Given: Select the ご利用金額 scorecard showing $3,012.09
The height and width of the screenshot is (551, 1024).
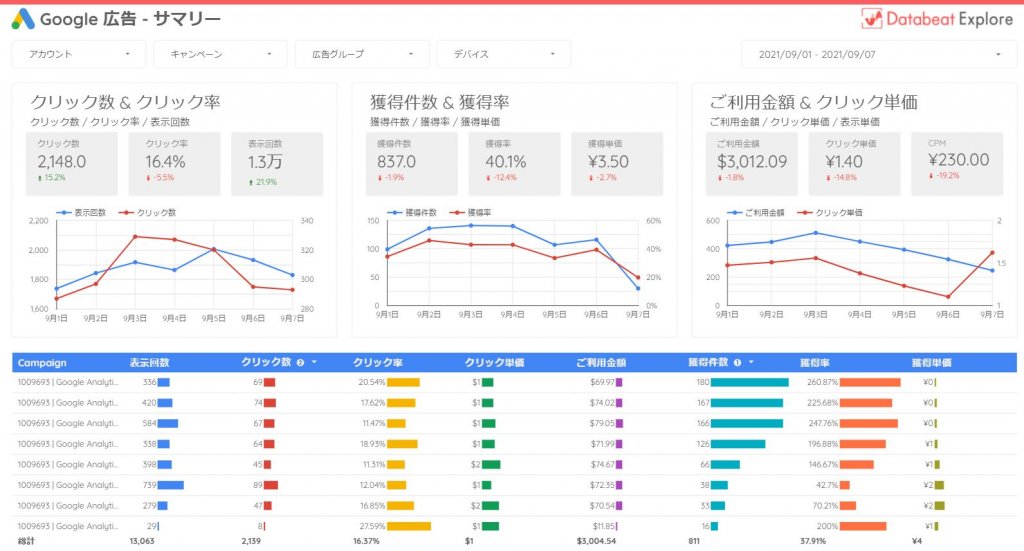Looking at the screenshot, I should (x=752, y=164).
